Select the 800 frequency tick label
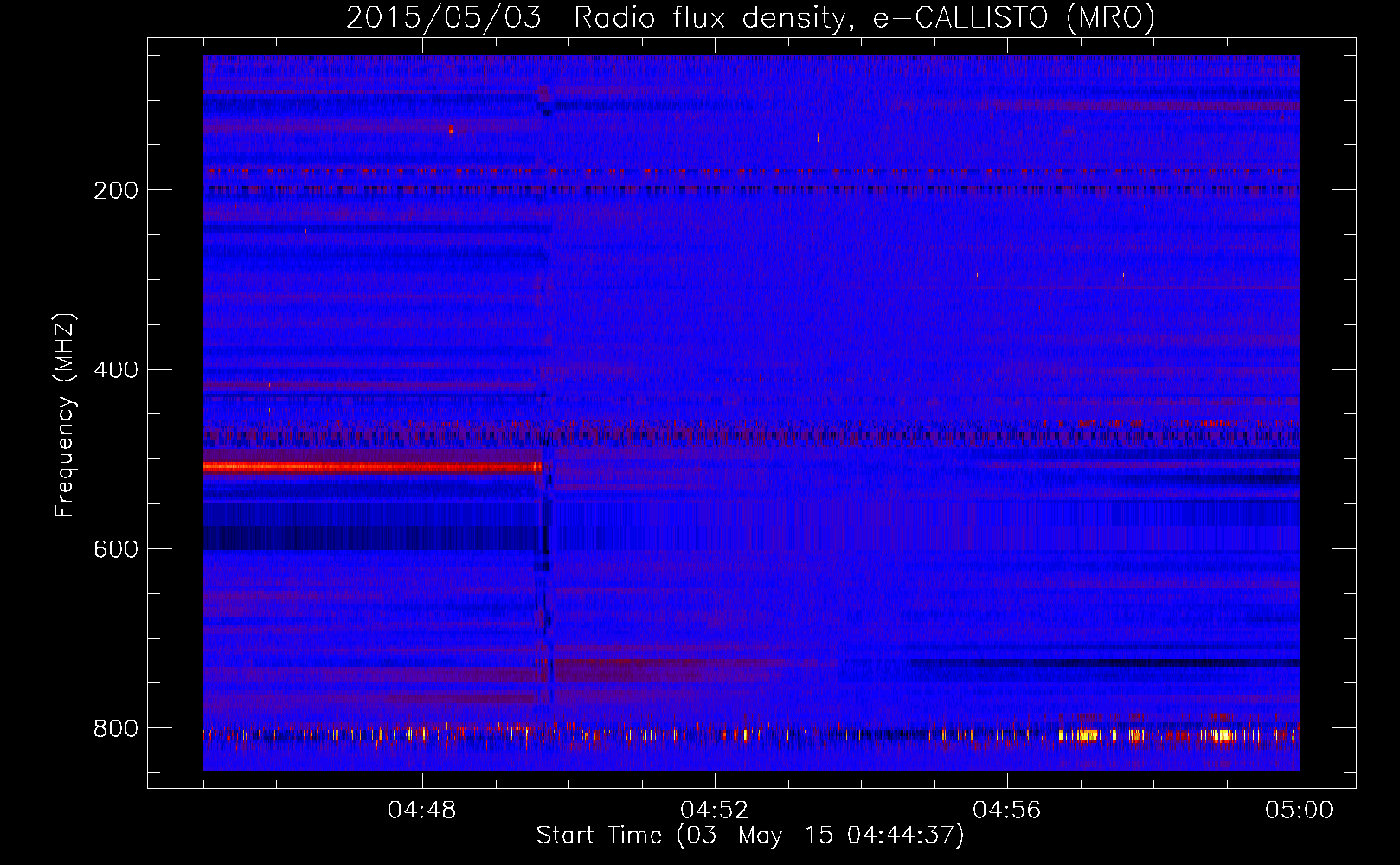The image size is (1400, 865). tap(116, 728)
